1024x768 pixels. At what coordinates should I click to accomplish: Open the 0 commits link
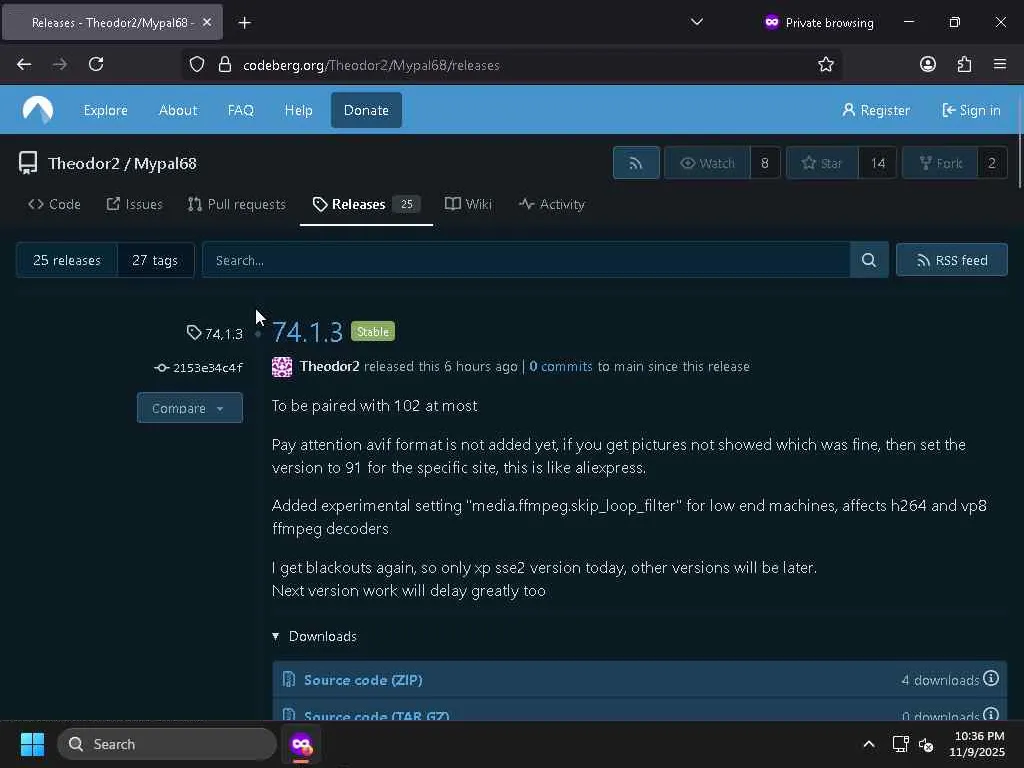(560, 366)
